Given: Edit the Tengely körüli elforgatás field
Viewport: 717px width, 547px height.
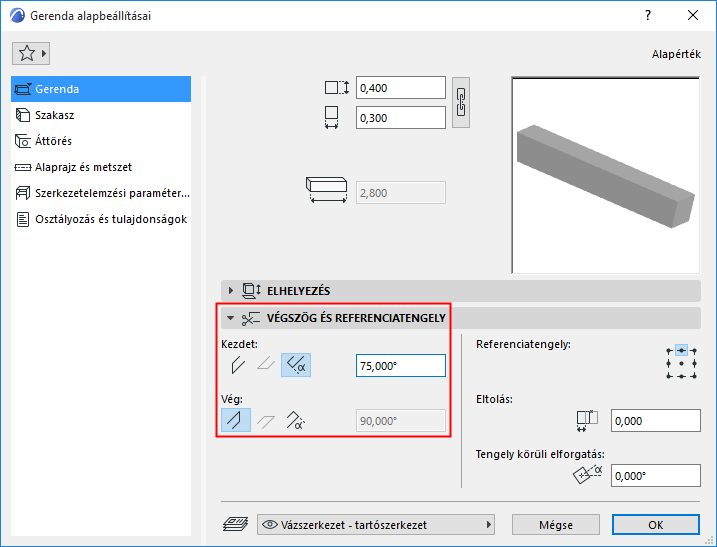Looking at the screenshot, I should 655,476.
